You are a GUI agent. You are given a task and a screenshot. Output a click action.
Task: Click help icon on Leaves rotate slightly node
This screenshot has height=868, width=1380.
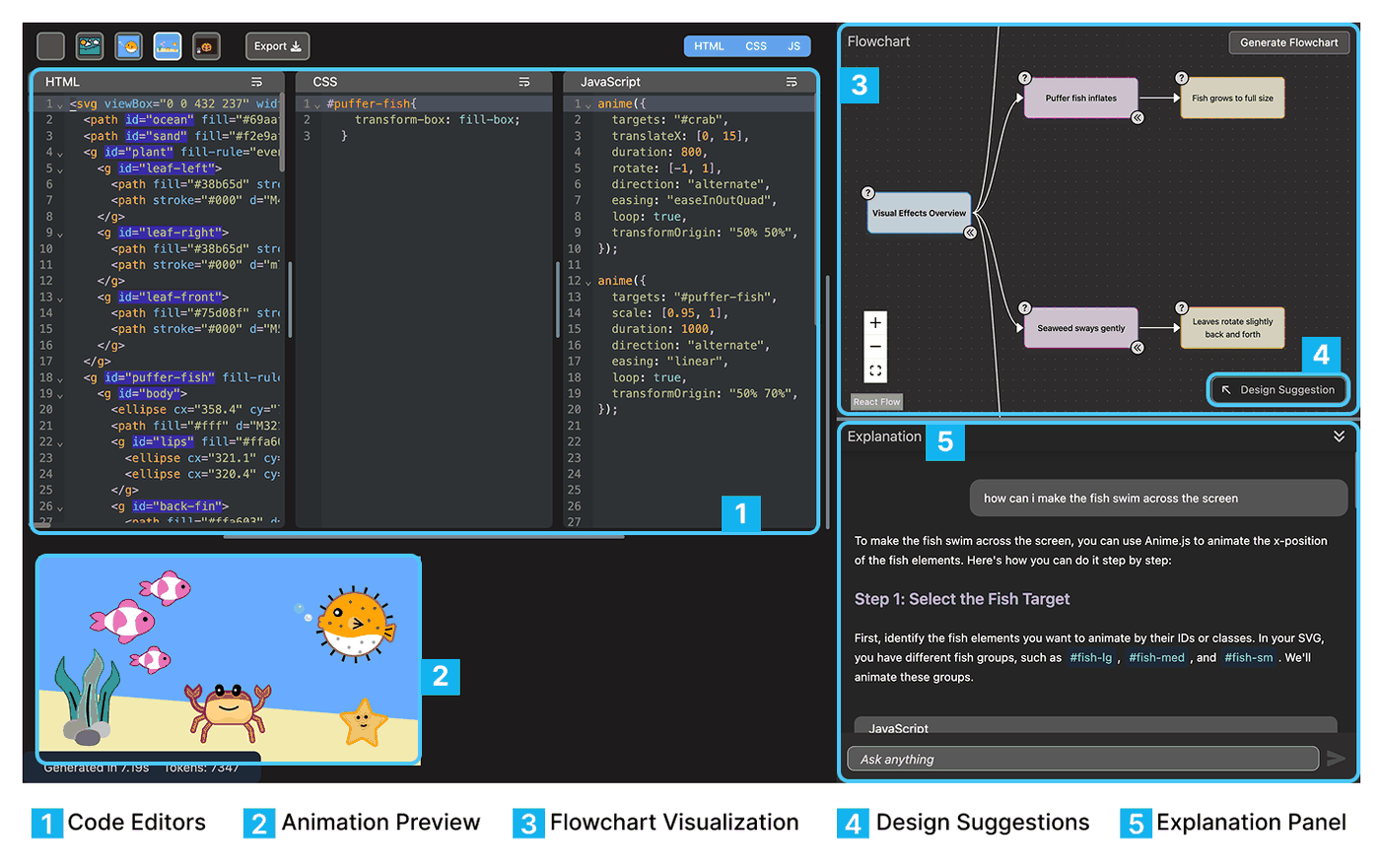(x=1181, y=308)
